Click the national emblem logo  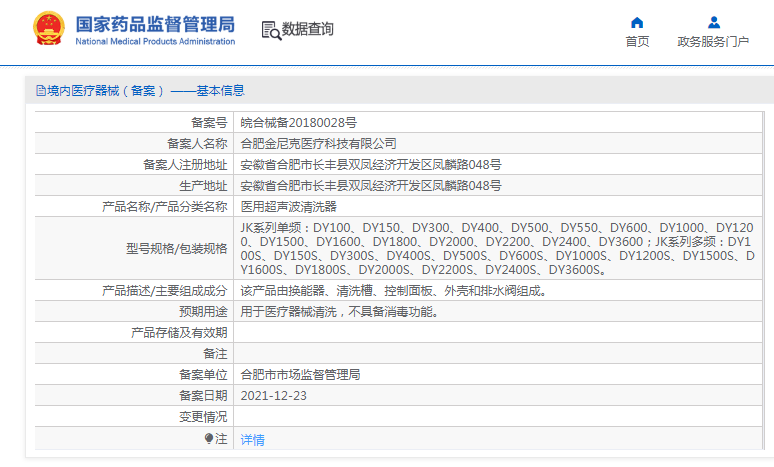[x=48, y=29]
